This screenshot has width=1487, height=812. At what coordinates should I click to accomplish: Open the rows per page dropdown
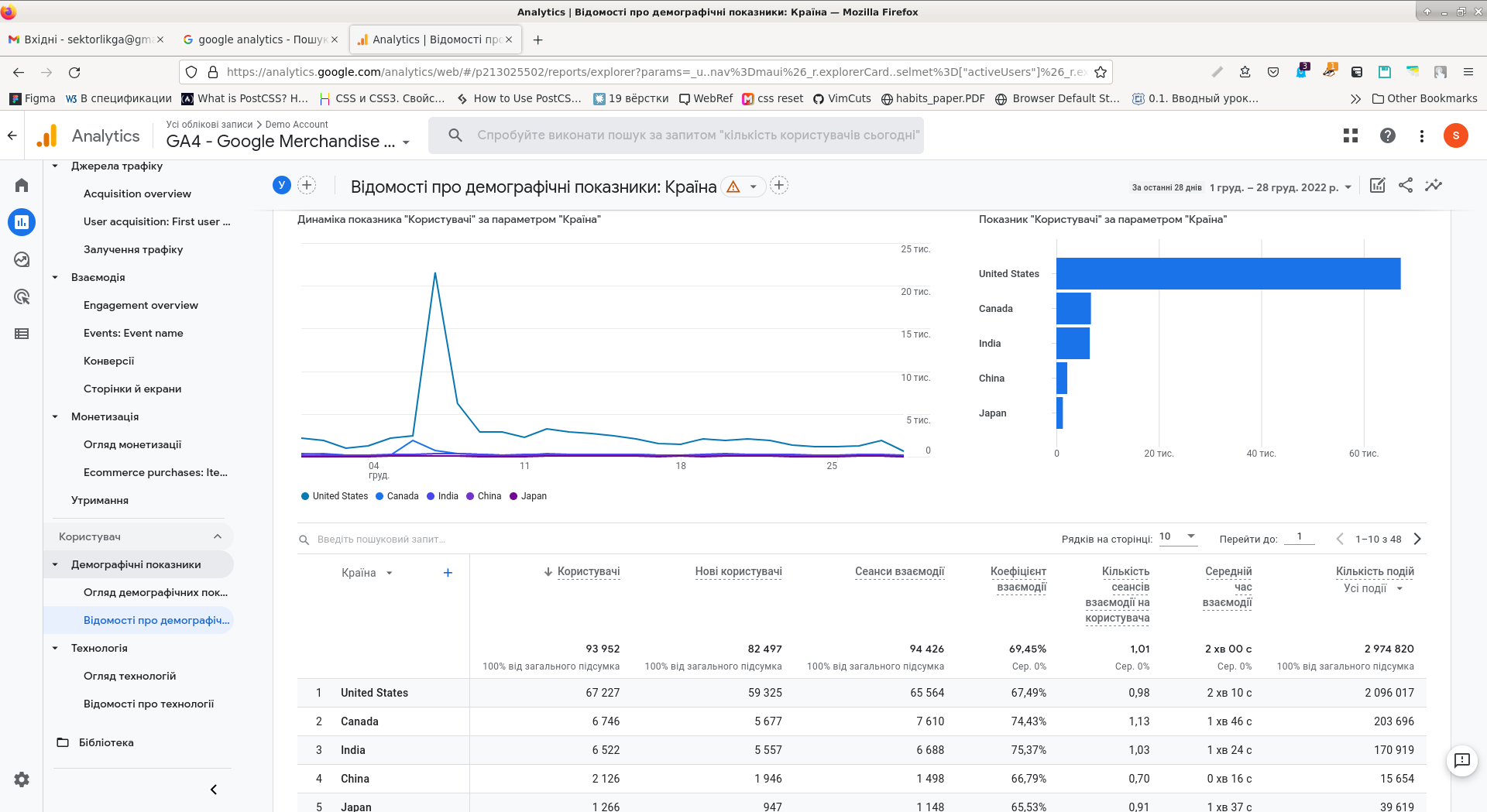[x=1178, y=537]
